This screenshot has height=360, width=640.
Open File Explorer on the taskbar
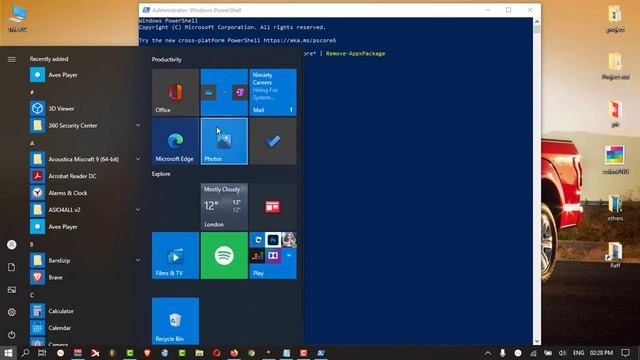[199, 353]
